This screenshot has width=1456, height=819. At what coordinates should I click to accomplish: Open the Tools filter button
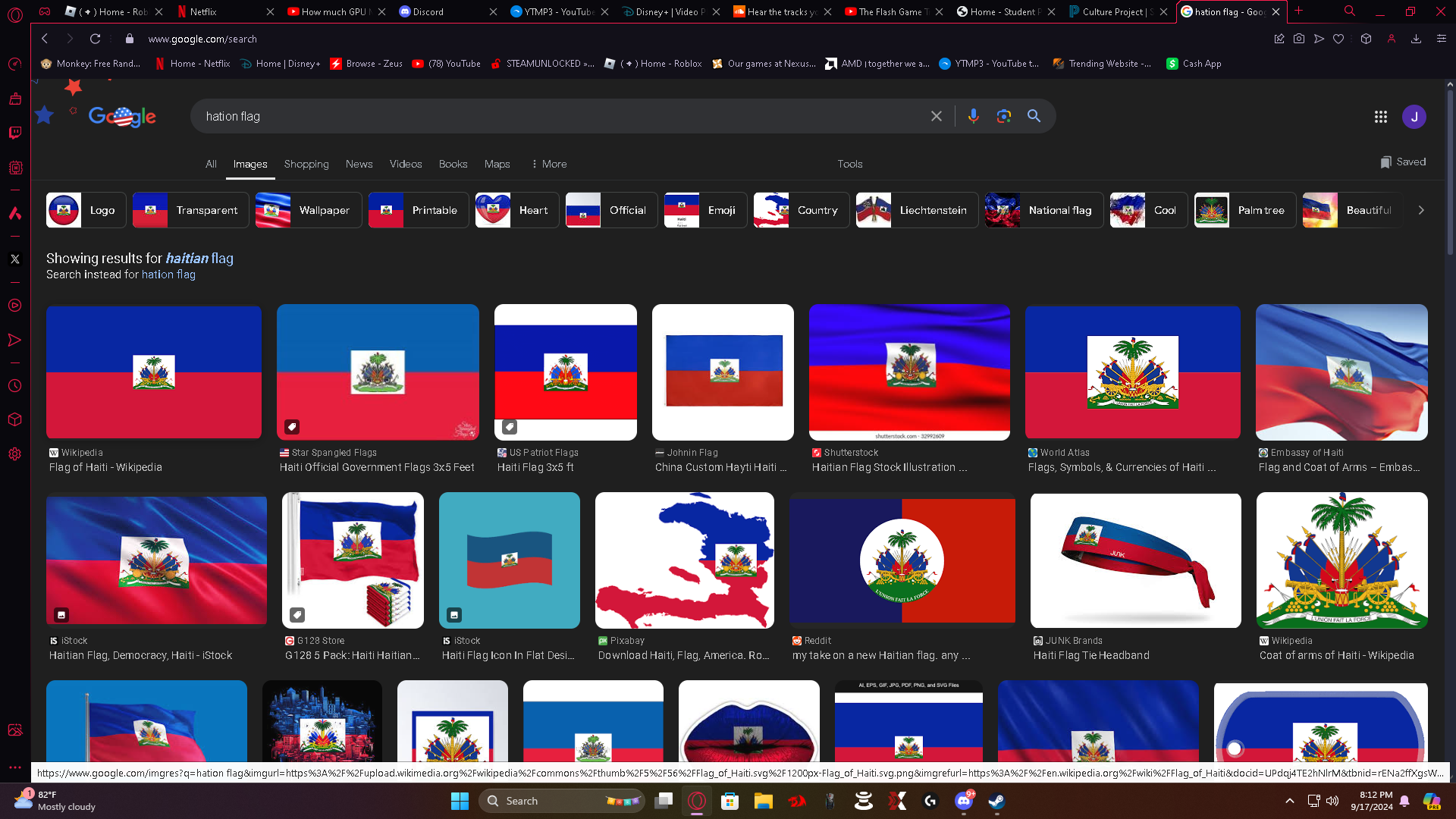pos(849,164)
